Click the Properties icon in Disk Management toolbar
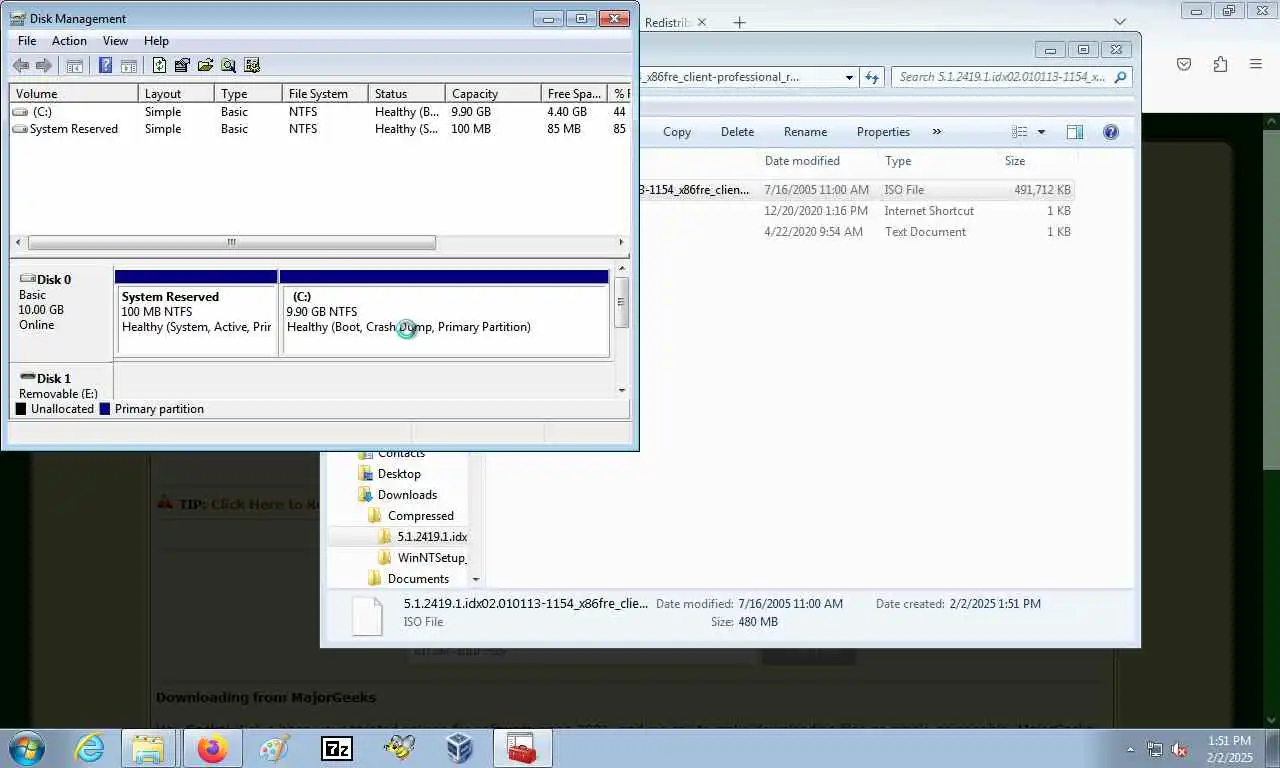 182,66
